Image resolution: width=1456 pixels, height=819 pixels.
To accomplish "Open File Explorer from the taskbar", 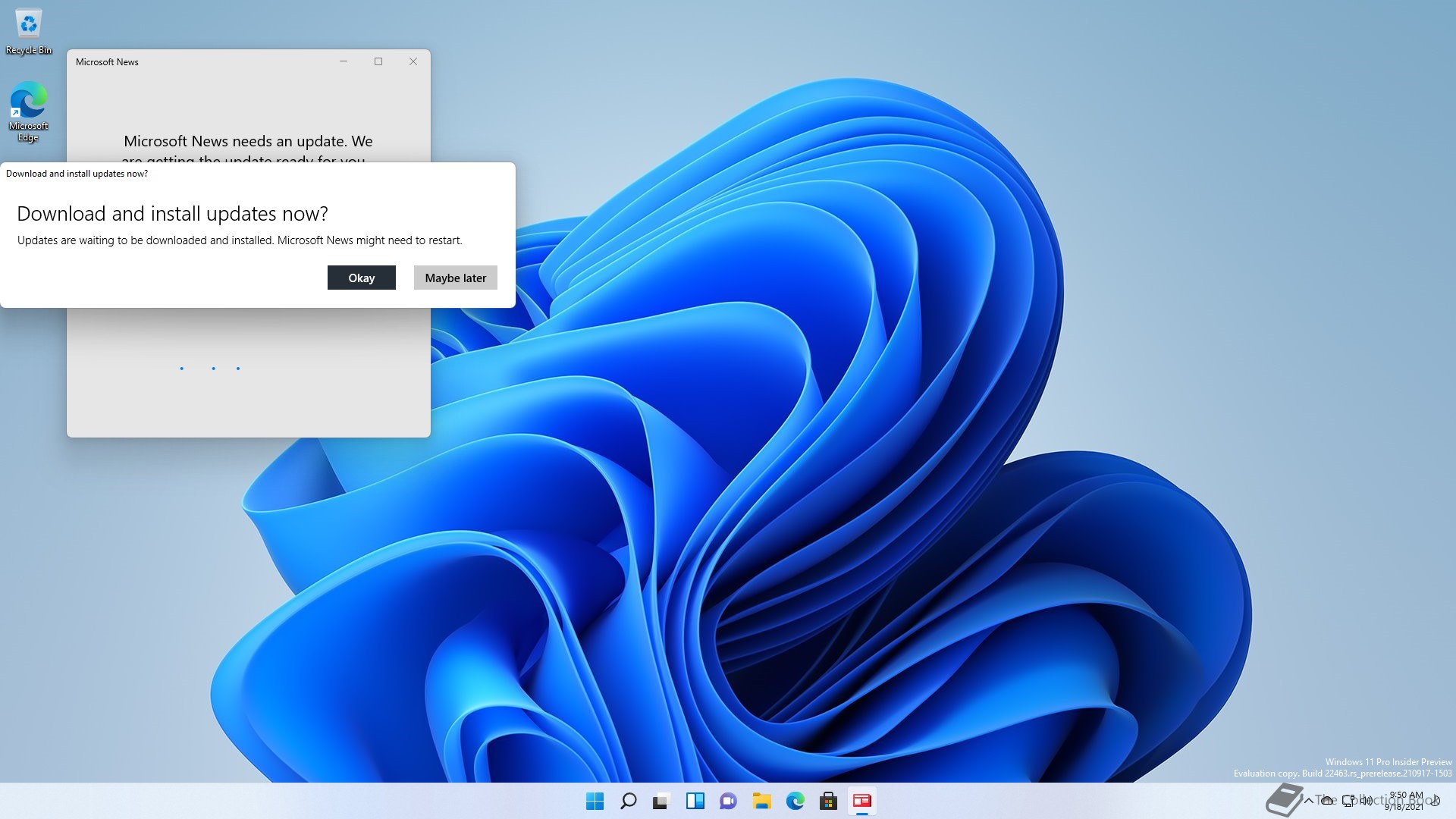I will 762,801.
